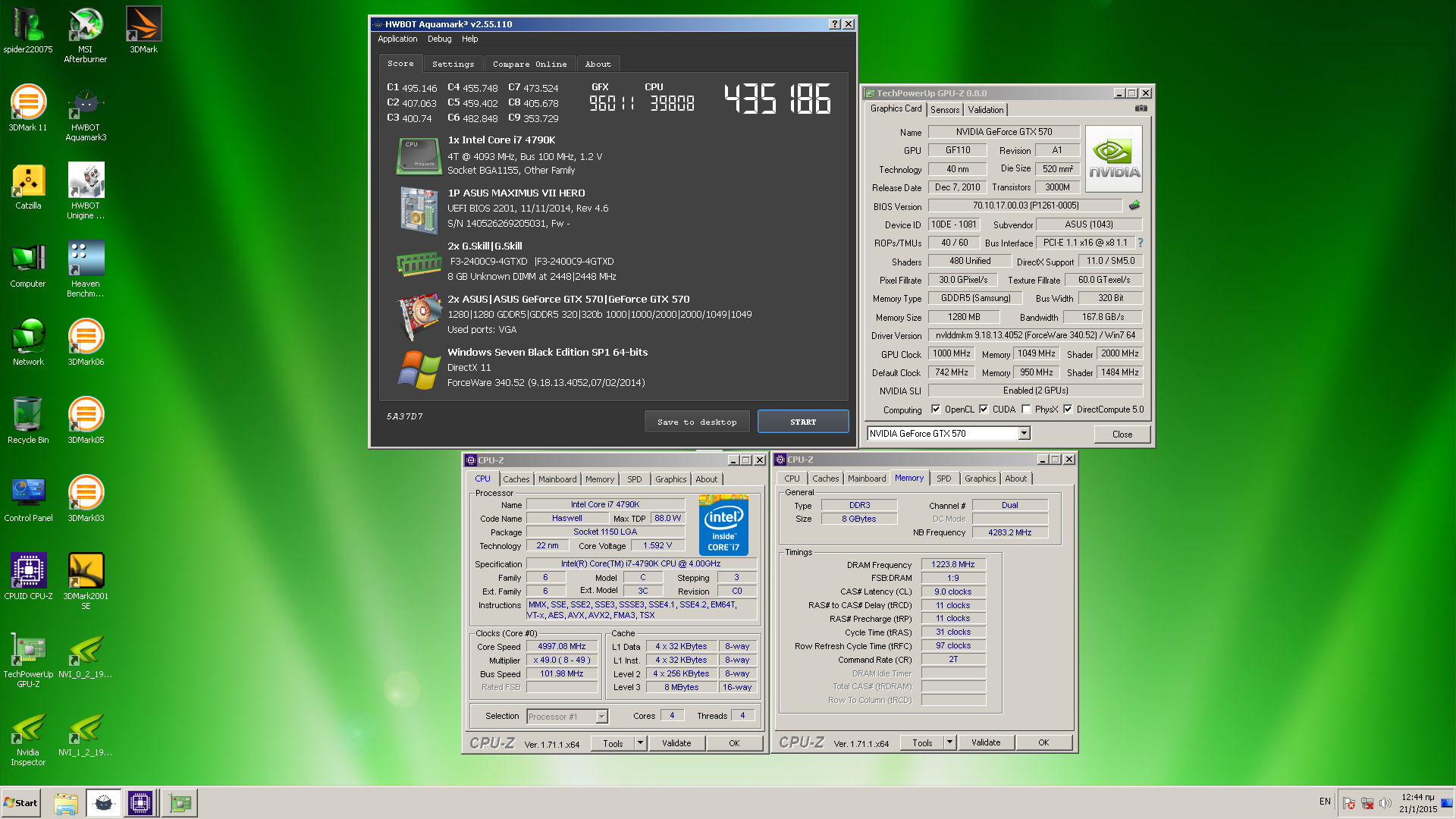The width and height of the screenshot is (1456, 819).
Task: Open the spider220075 desktop shortcut
Action: pyautogui.click(x=28, y=30)
